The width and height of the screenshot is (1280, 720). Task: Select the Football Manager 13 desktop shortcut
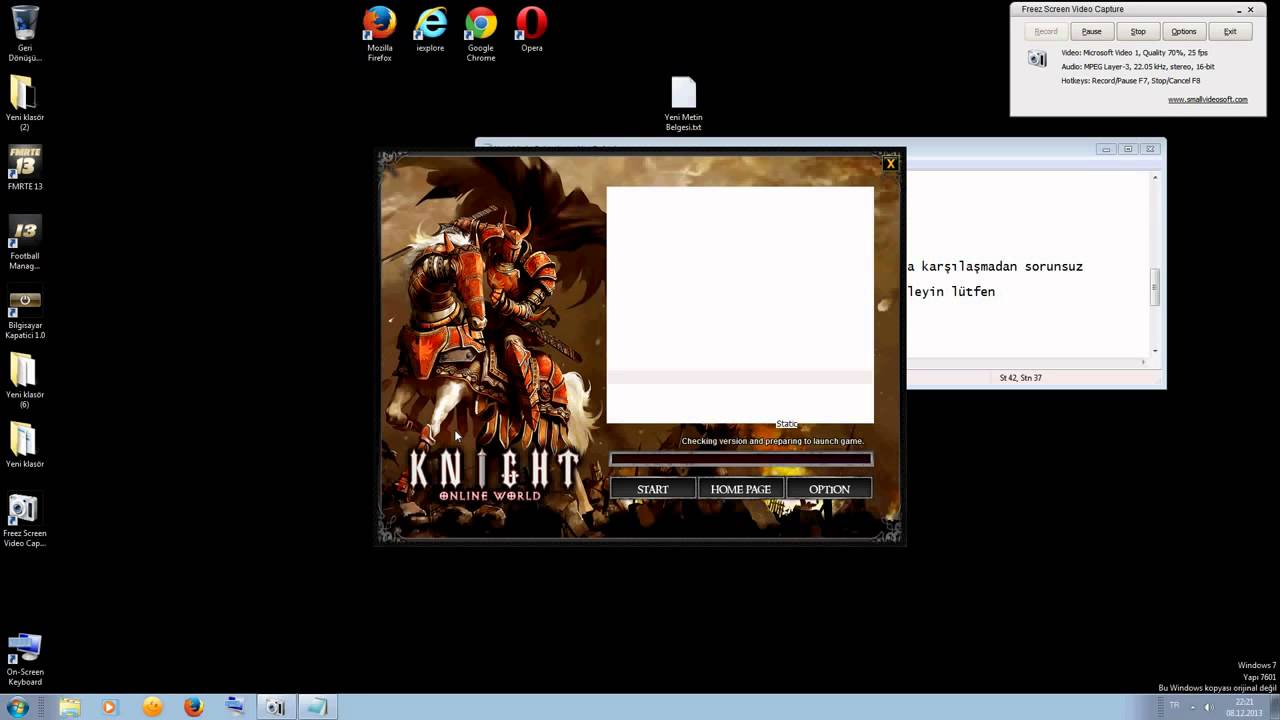(x=25, y=242)
